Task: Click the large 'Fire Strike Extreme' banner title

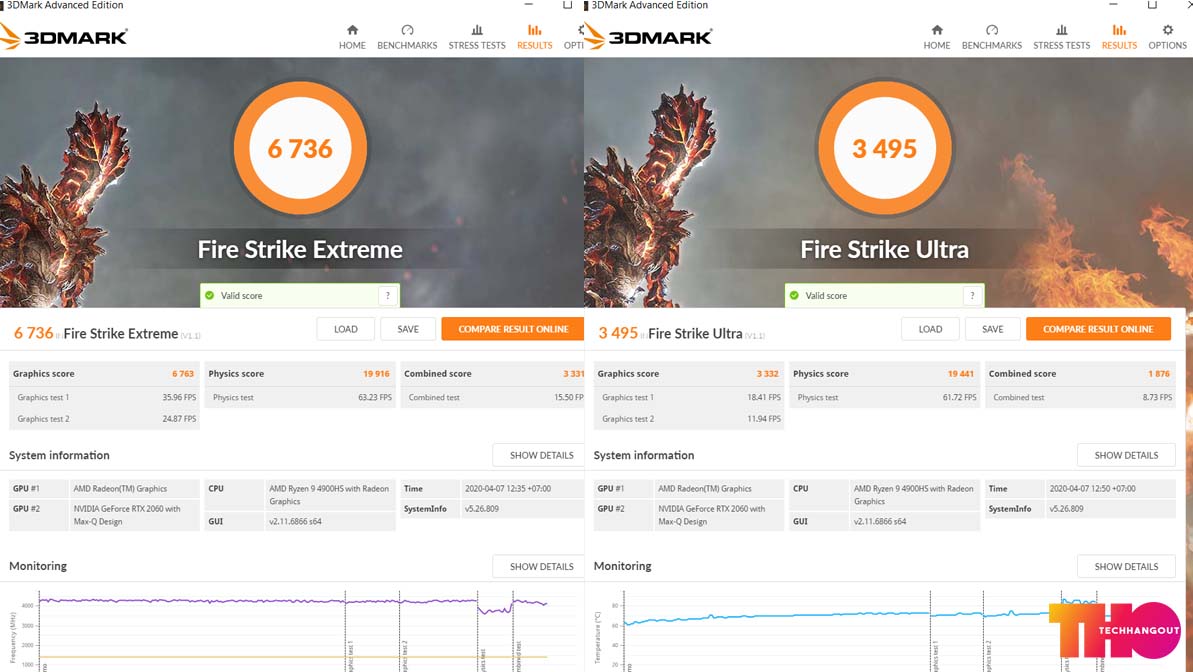Action: [301, 250]
